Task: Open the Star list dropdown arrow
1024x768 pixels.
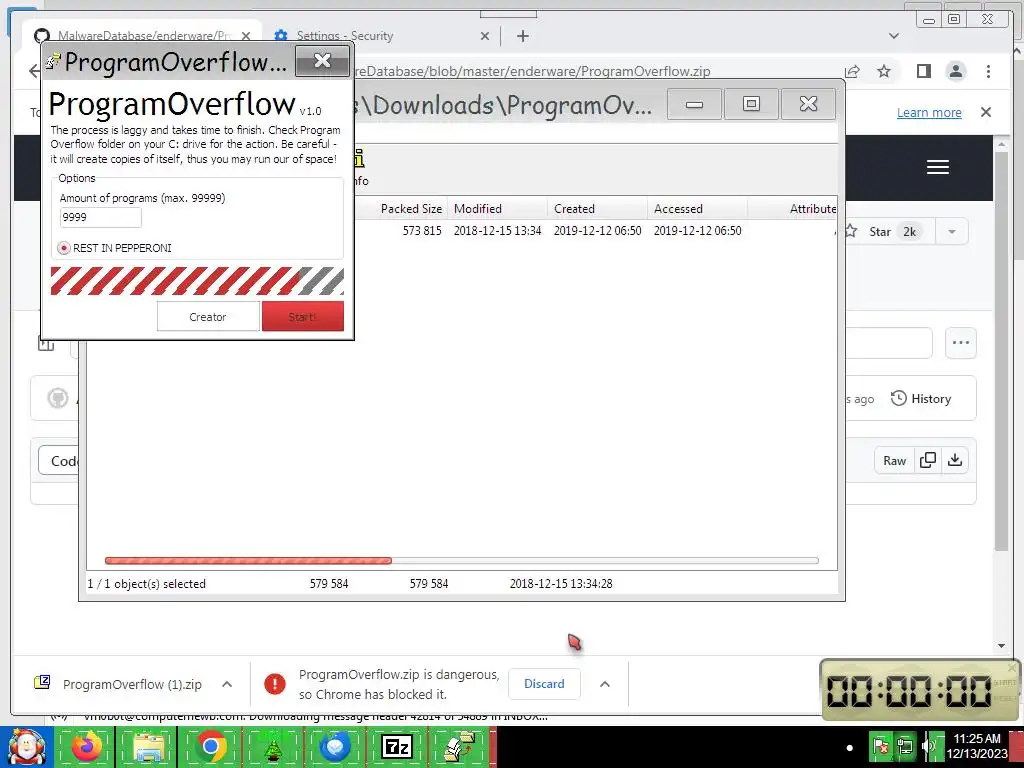Action: click(952, 232)
